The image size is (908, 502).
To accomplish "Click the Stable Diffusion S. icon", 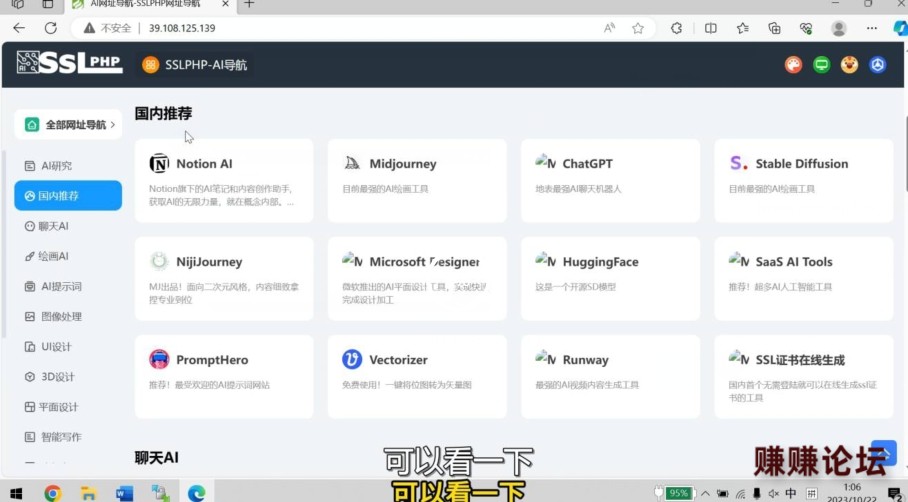I will click(x=738, y=163).
